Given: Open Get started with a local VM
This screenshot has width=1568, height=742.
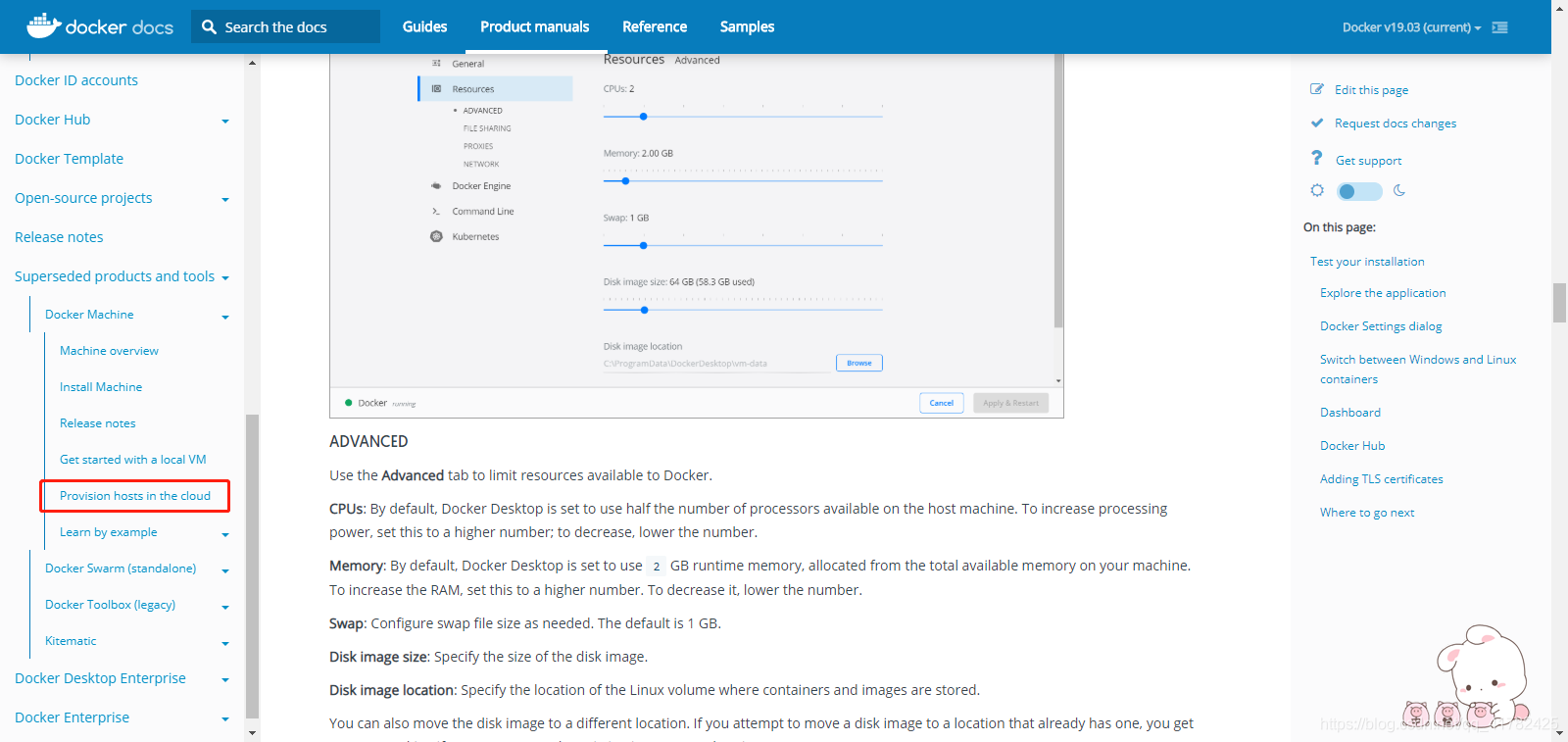Looking at the screenshot, I should 133,460.
